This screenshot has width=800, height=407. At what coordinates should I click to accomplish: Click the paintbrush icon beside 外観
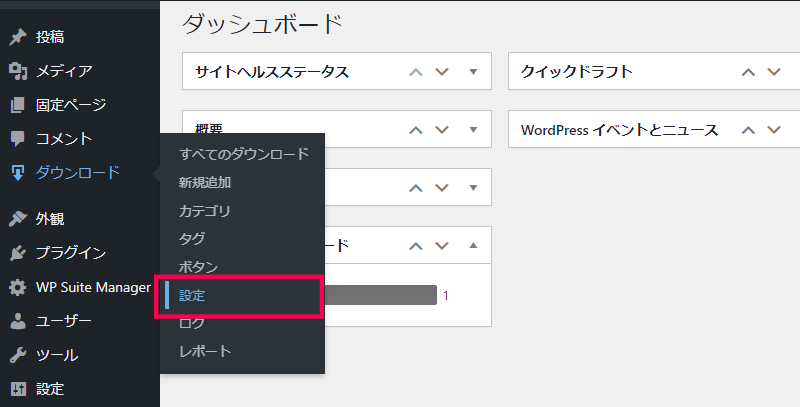(x=17, y=219)
